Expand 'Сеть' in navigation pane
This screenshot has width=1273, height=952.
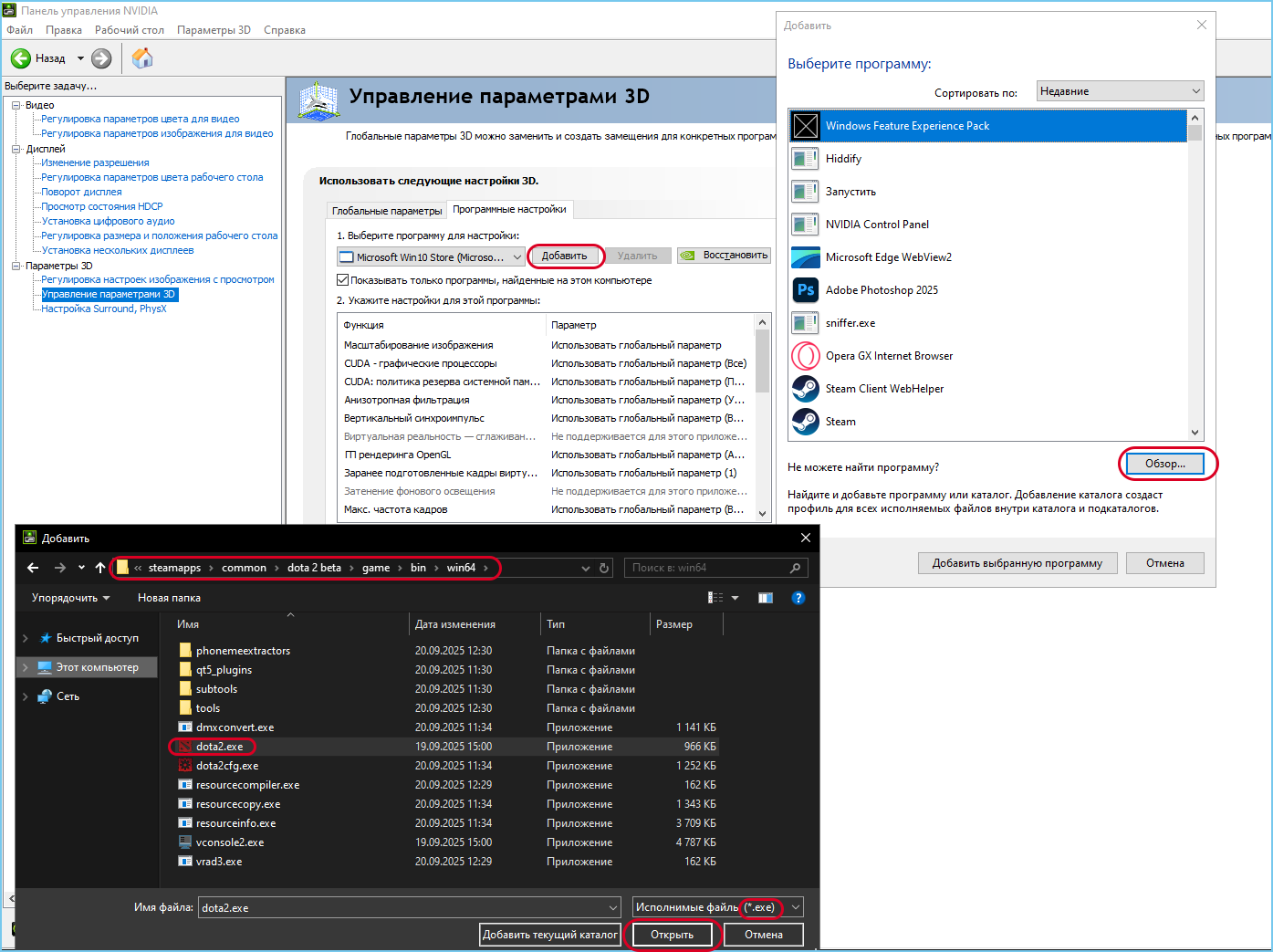[26, 696]
